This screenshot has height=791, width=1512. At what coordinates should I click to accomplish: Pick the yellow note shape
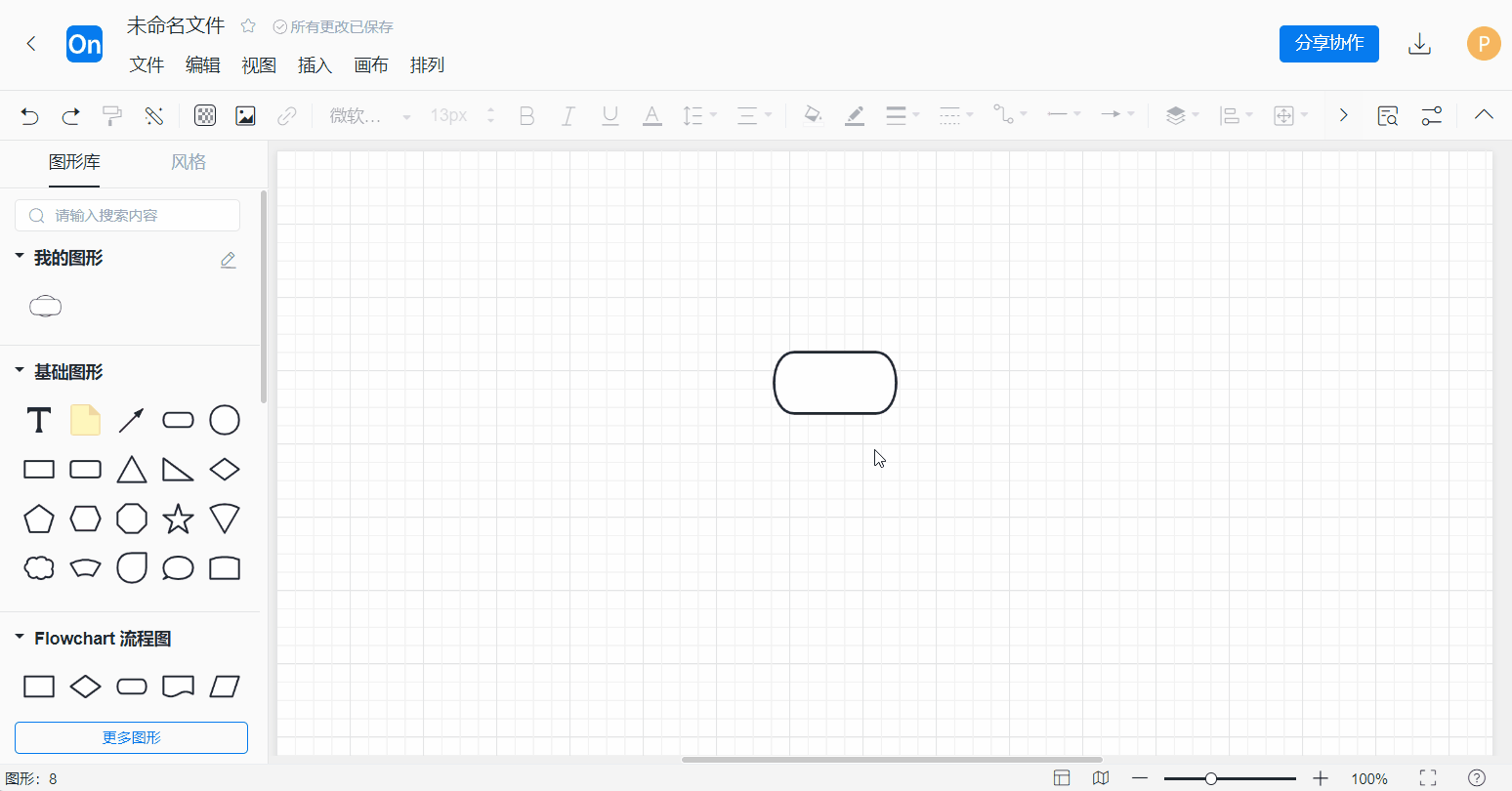(86, 420)
